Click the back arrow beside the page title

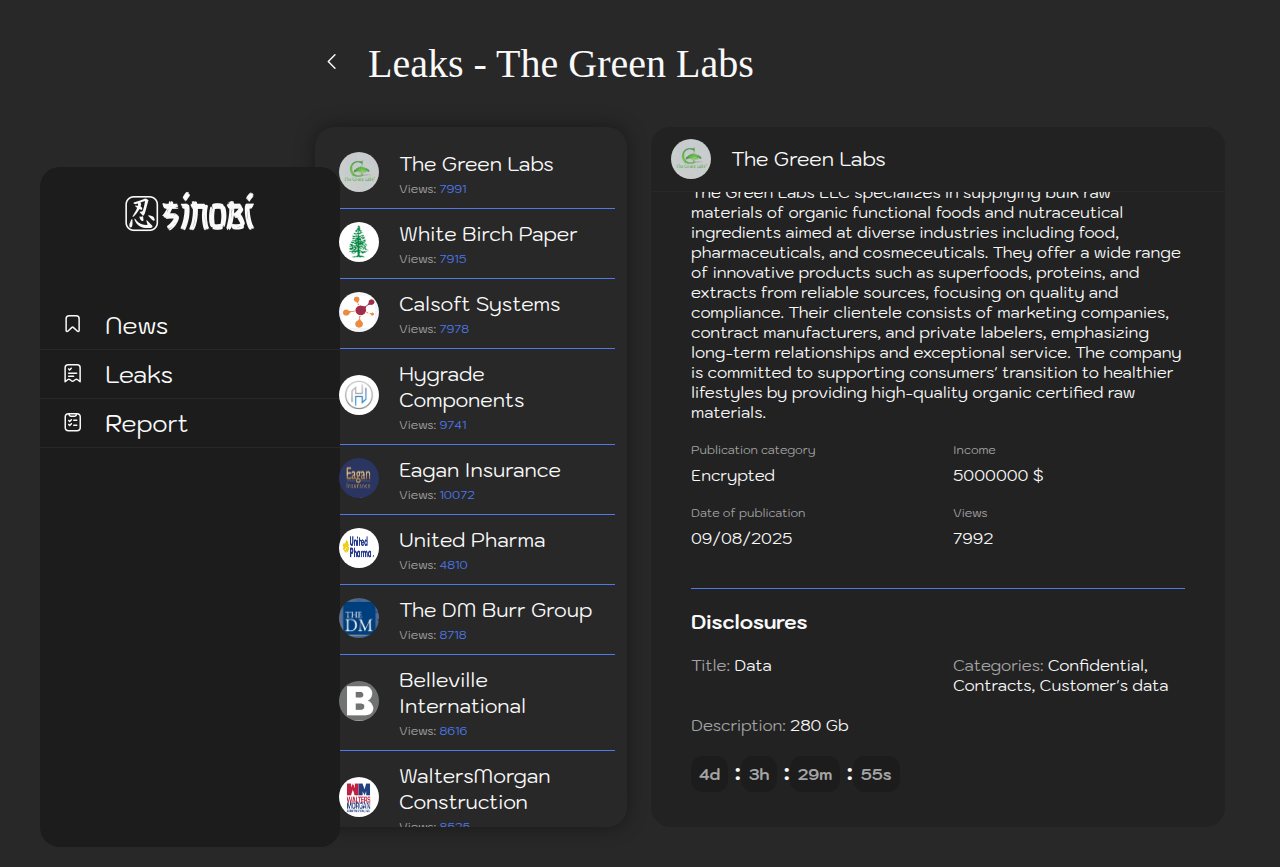pos(332,62)
